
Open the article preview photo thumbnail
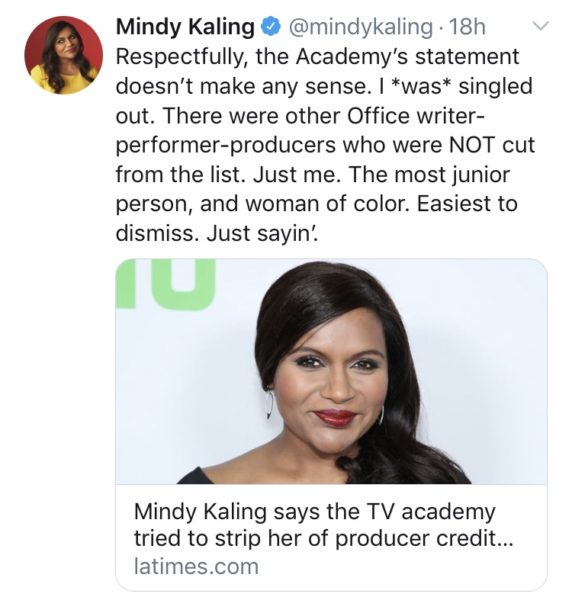331,371
